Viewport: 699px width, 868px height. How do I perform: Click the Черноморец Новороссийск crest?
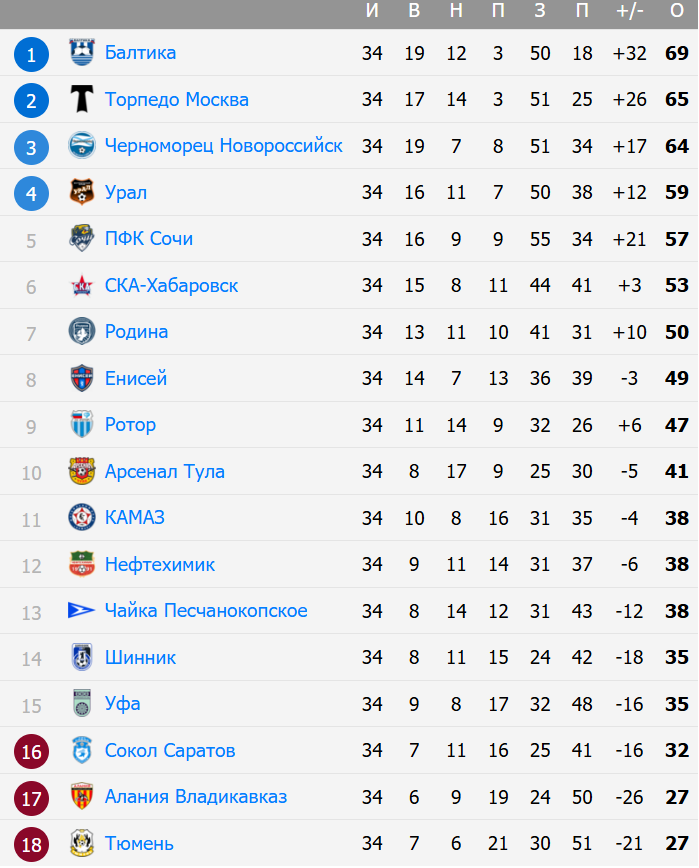82,146
